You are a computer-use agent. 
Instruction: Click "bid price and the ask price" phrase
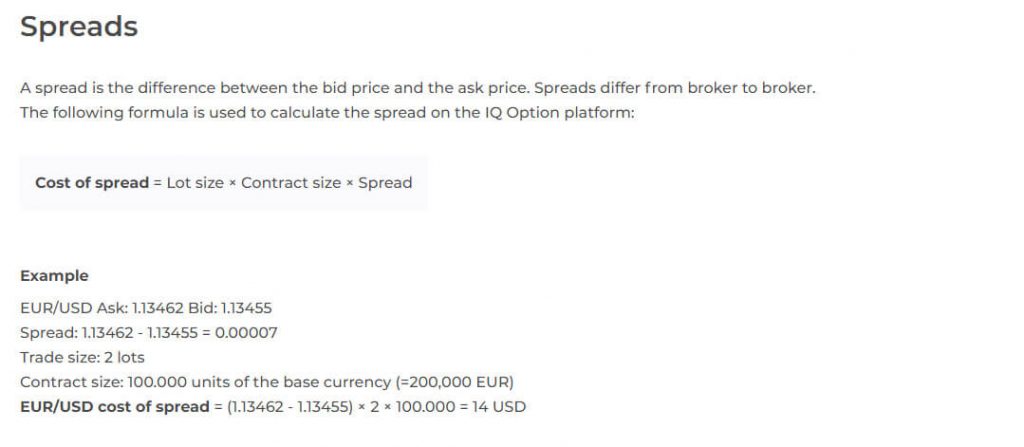pos(419,88)
